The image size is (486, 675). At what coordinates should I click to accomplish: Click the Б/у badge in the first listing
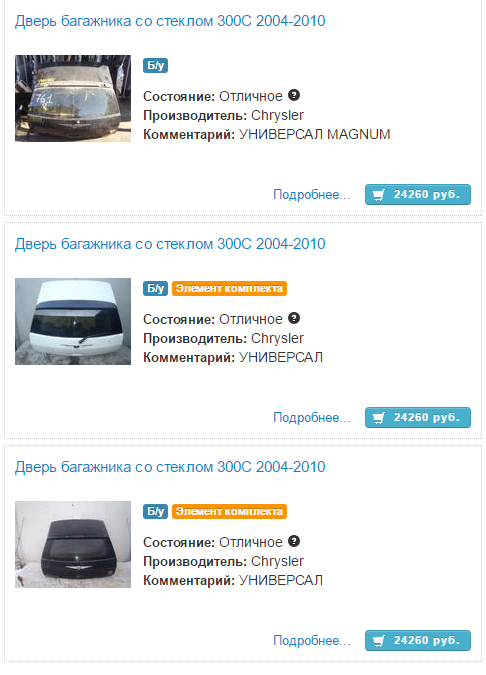tap(155, 65)
